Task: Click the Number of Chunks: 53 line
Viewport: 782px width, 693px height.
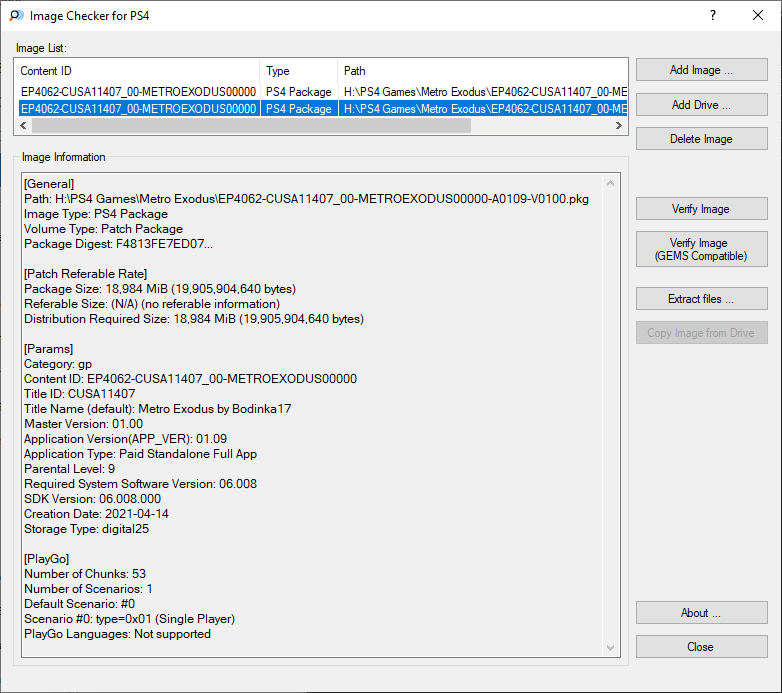Action: point(85,574)
